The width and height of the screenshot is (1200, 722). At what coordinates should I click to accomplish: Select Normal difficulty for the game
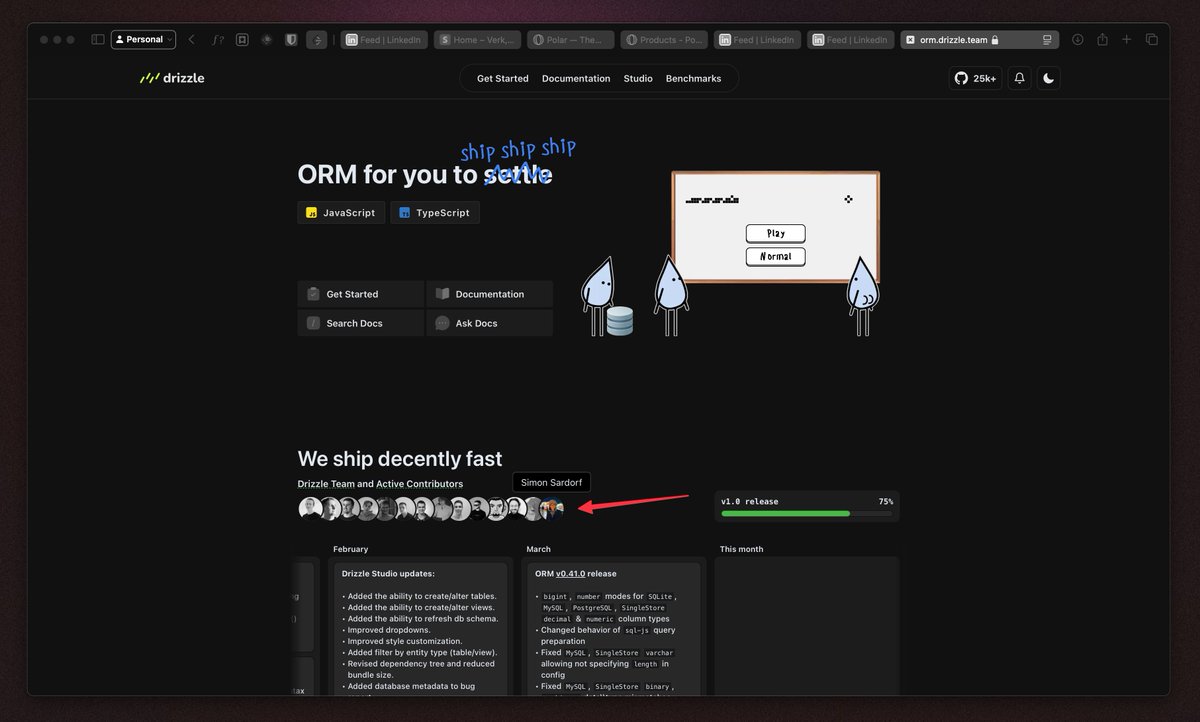pos(775,256)
